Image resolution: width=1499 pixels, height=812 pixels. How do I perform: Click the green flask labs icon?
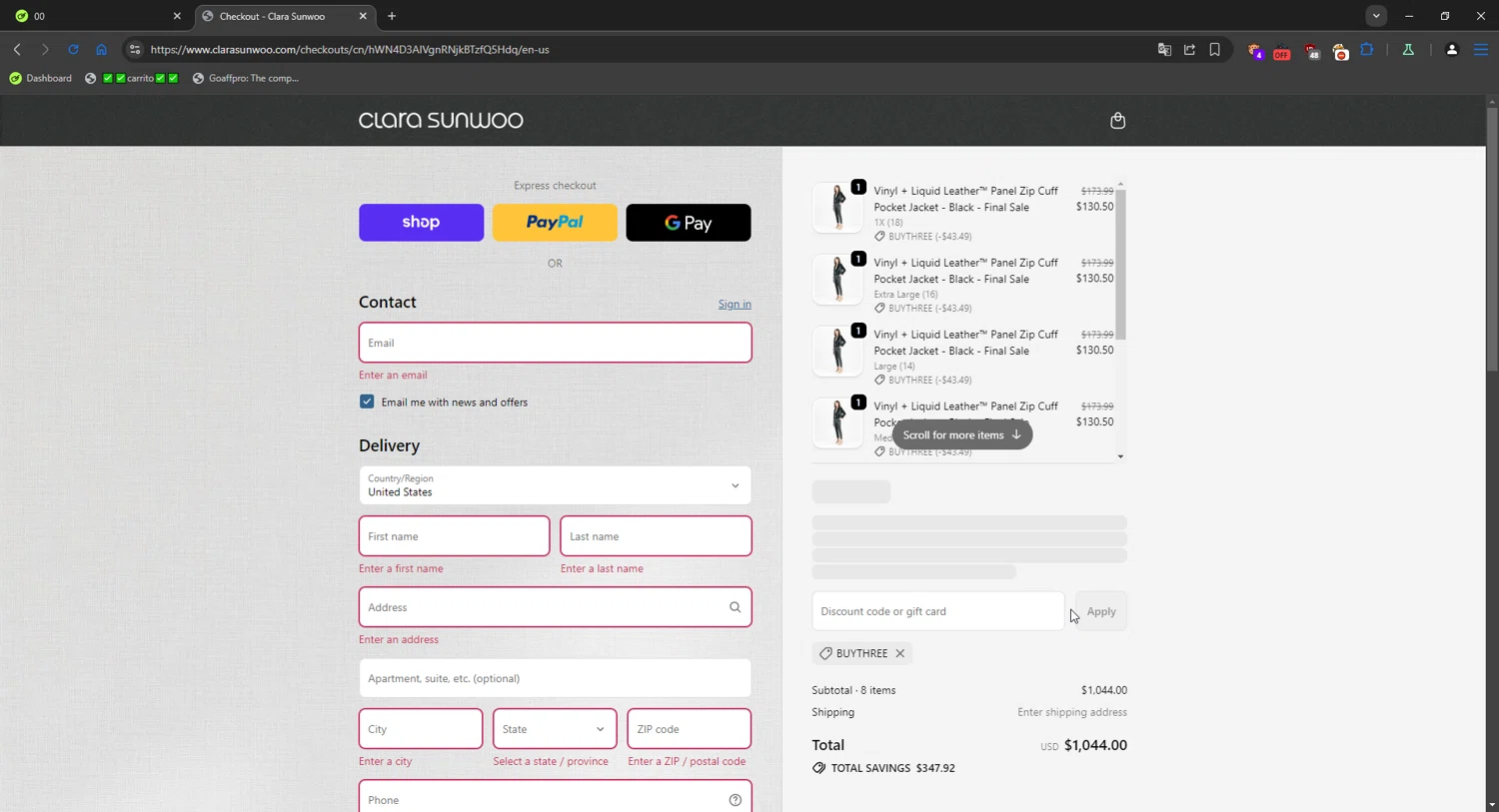pyautogui.click(x=1408, y=49)
